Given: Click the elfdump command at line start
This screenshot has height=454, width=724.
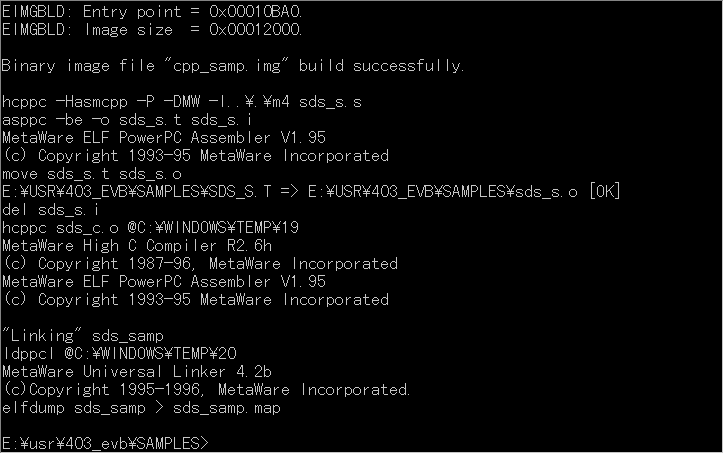Looking at the screenshot, I should pyautogui.click(x=37, y=408).
